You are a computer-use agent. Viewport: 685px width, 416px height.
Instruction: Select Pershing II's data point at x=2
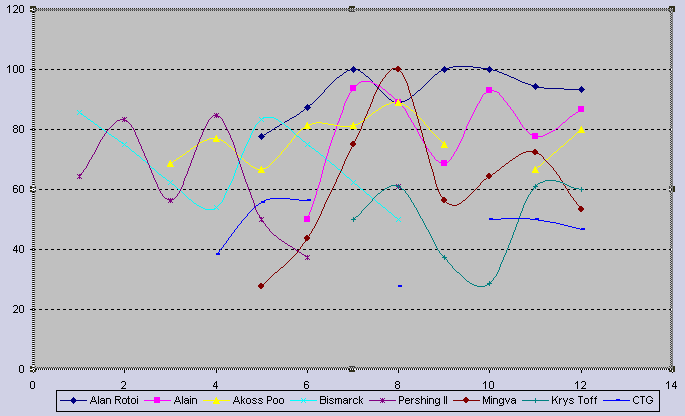click(124, 119)
